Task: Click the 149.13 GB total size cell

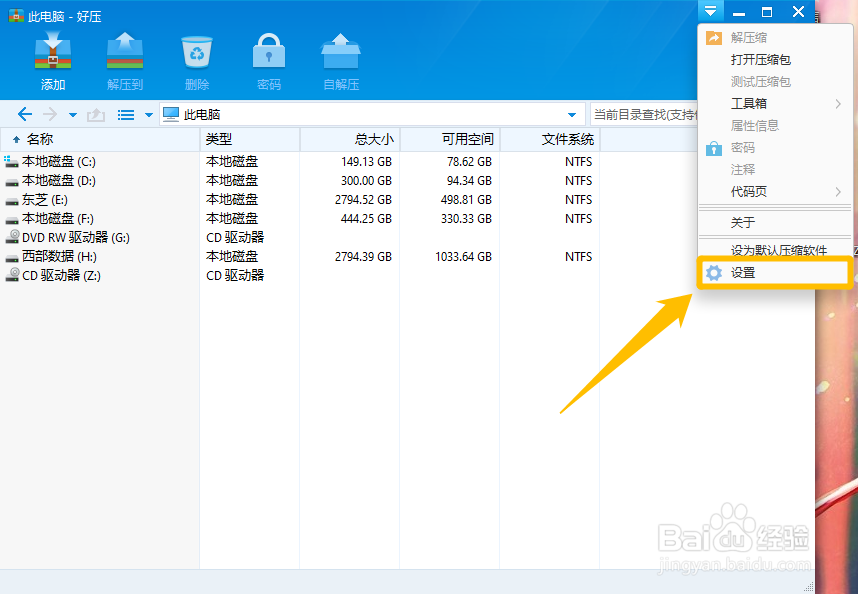Action: click(366, 162)
